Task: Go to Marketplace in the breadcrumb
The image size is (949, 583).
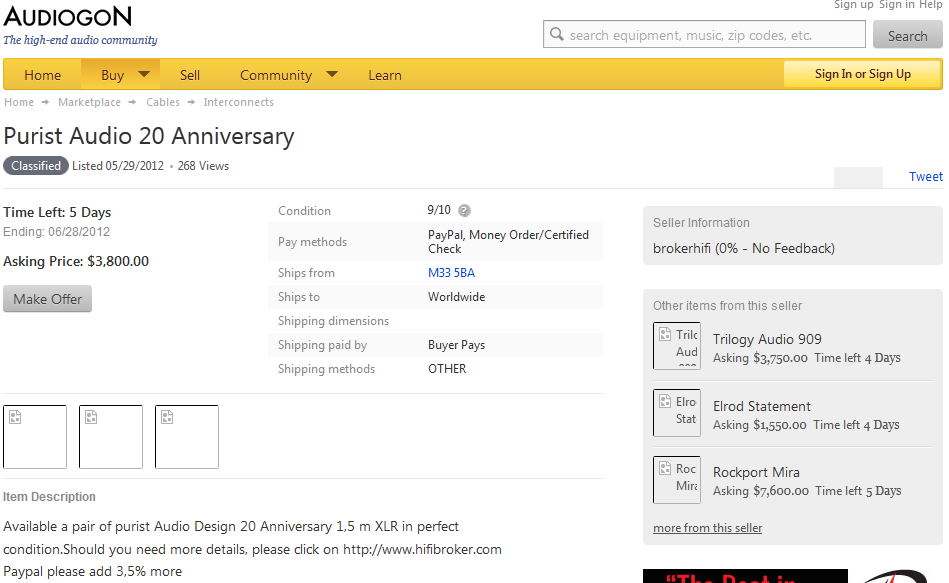Action: pyautogui.click(x=90, y=102)
